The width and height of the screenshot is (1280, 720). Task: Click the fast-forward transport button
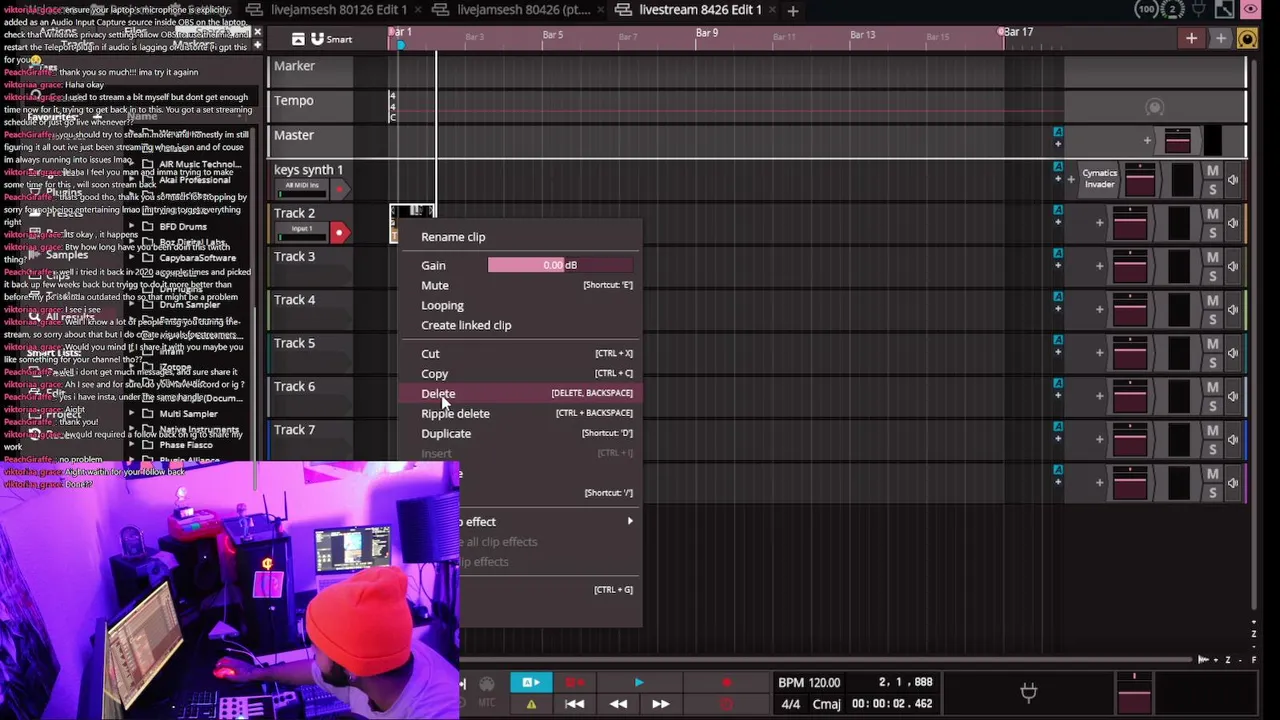point(661,704)
